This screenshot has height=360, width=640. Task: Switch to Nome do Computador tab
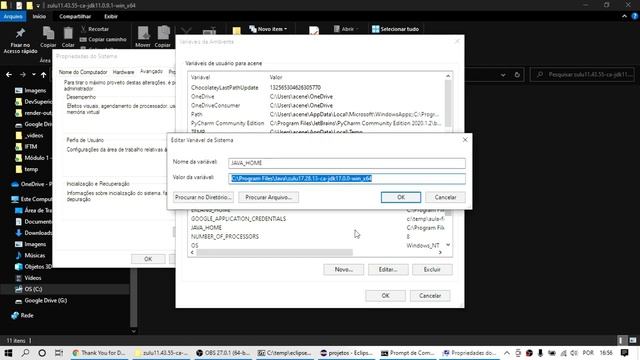[83, 72]
